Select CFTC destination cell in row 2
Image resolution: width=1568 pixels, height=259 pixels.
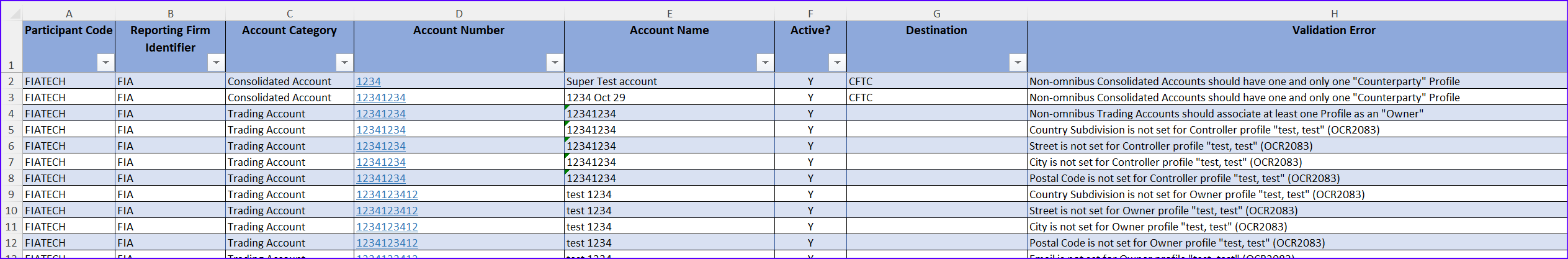point(936,81)
